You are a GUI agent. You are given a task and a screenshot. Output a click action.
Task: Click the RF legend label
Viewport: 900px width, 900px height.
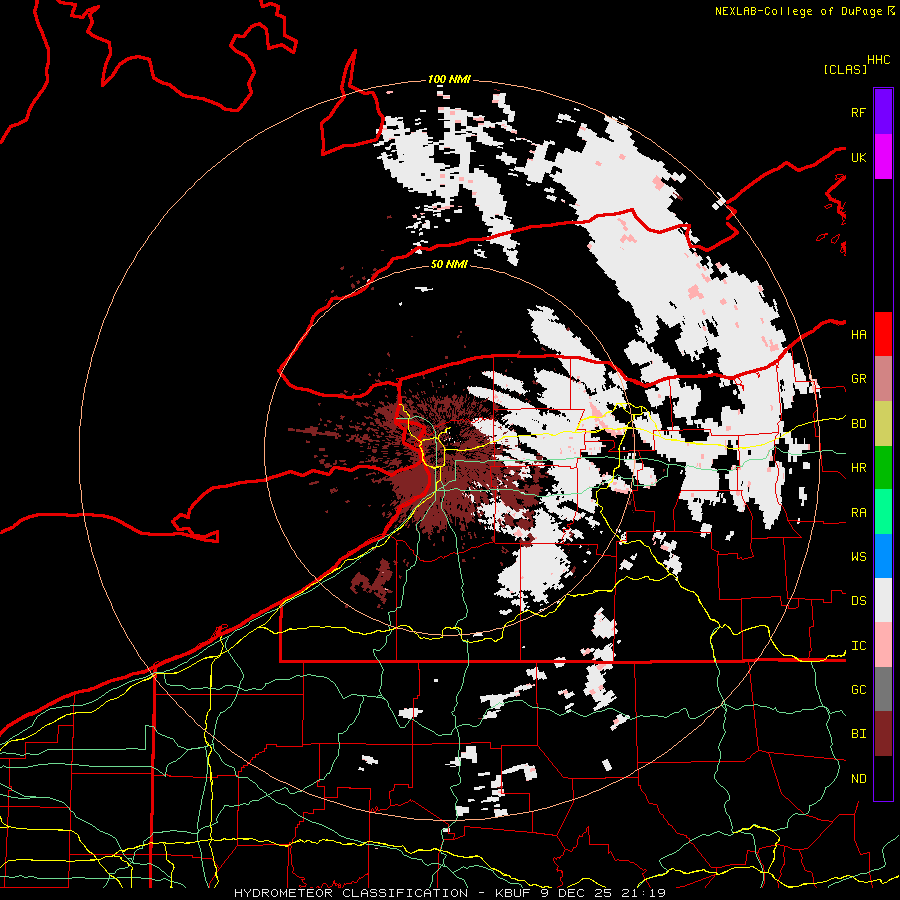pyautogui.click(x=858, y=112)
